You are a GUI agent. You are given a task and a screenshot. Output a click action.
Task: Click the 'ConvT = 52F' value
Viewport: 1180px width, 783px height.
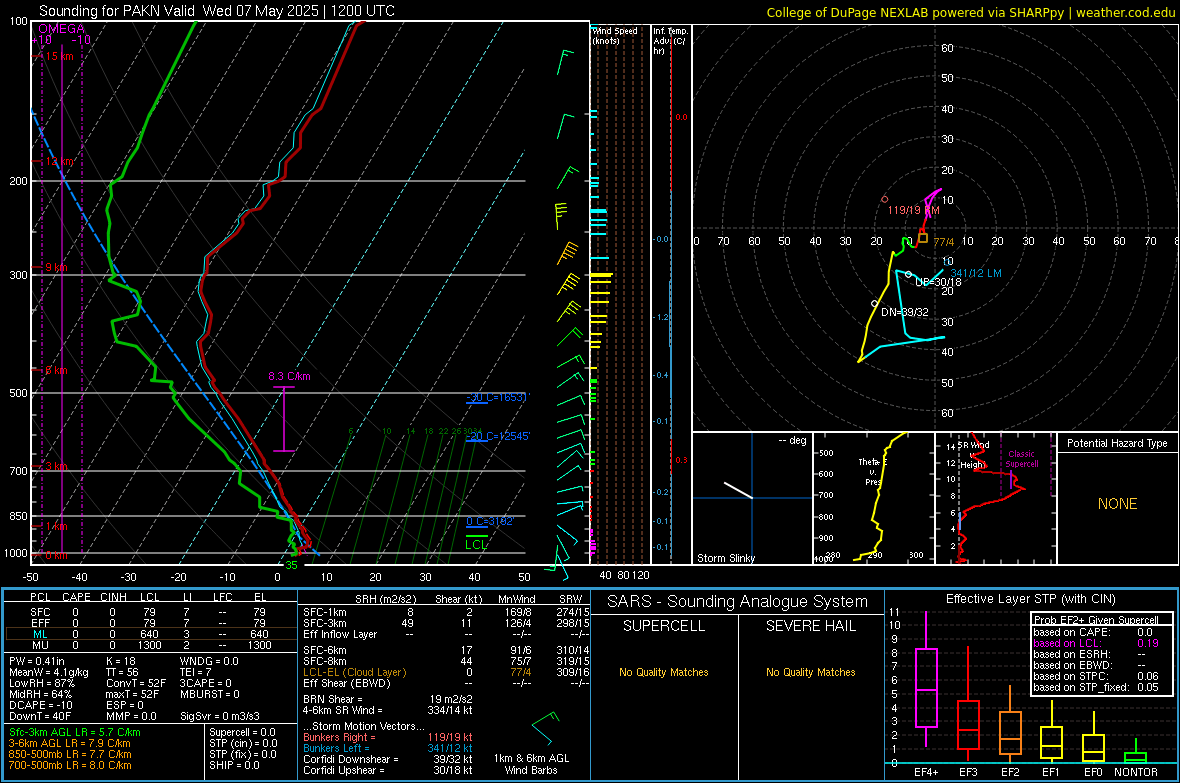[136, 684]
